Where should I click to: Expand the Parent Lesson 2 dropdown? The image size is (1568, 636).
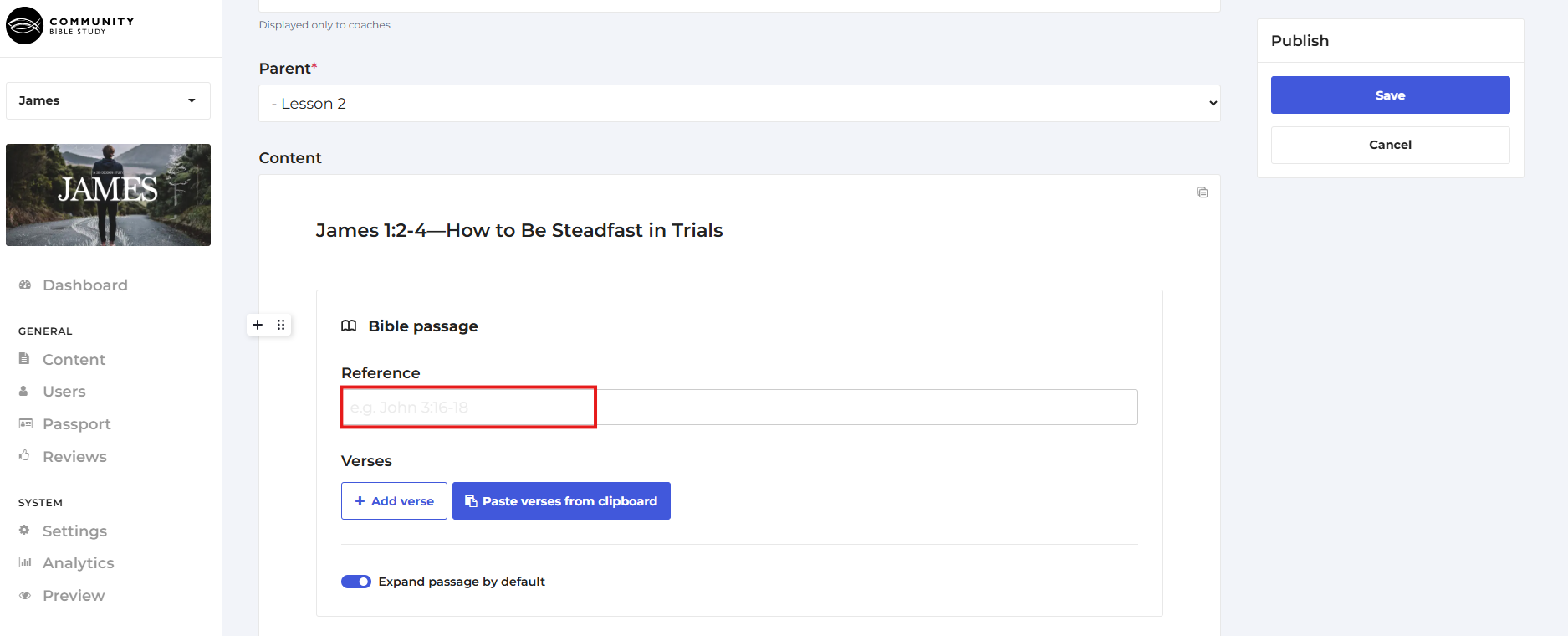pyautogui.click(x=739, y=104)
